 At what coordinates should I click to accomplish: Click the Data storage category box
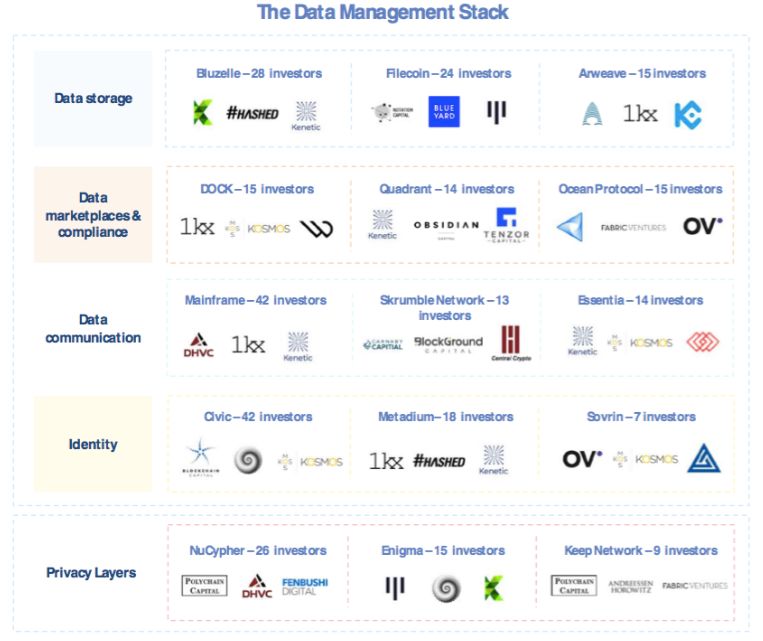click(93, 98)
